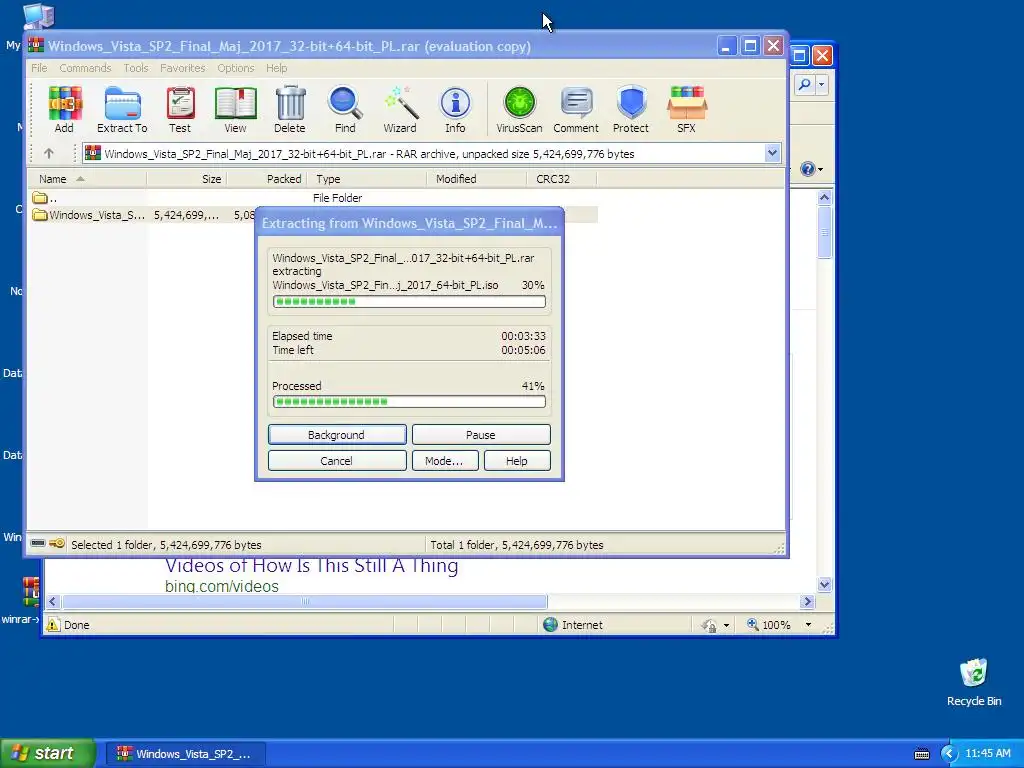Go up one level arrow icon

coord(49,153)
